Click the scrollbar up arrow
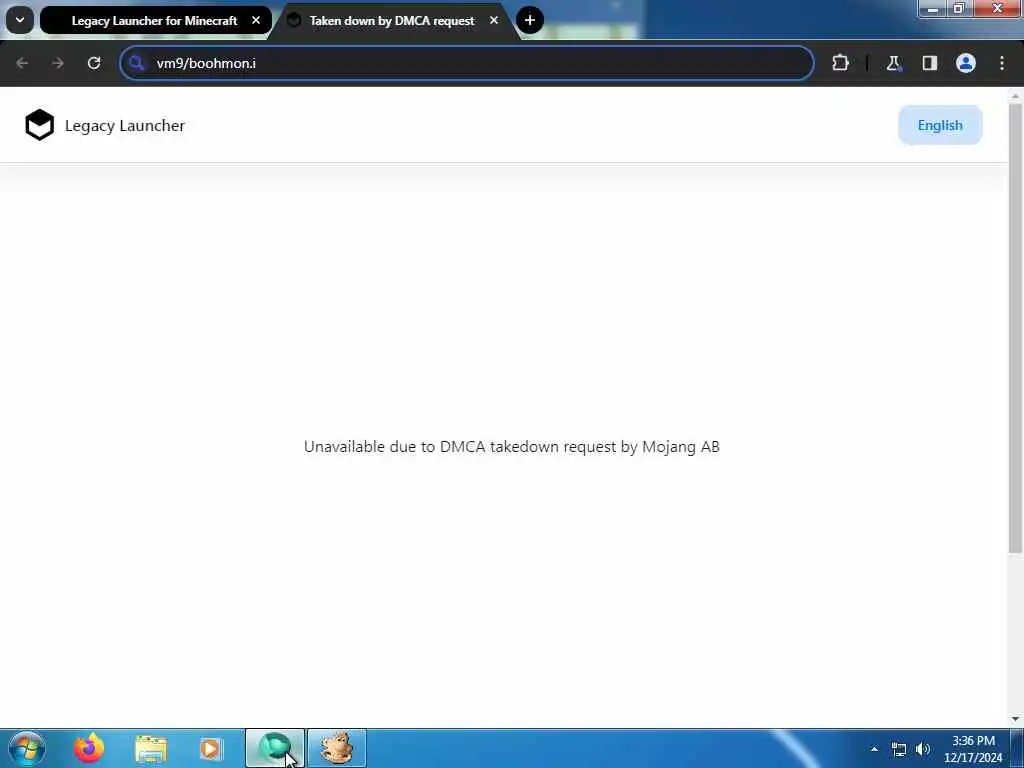Screen dimensions: 1024x768 (x=1015, y=96)
